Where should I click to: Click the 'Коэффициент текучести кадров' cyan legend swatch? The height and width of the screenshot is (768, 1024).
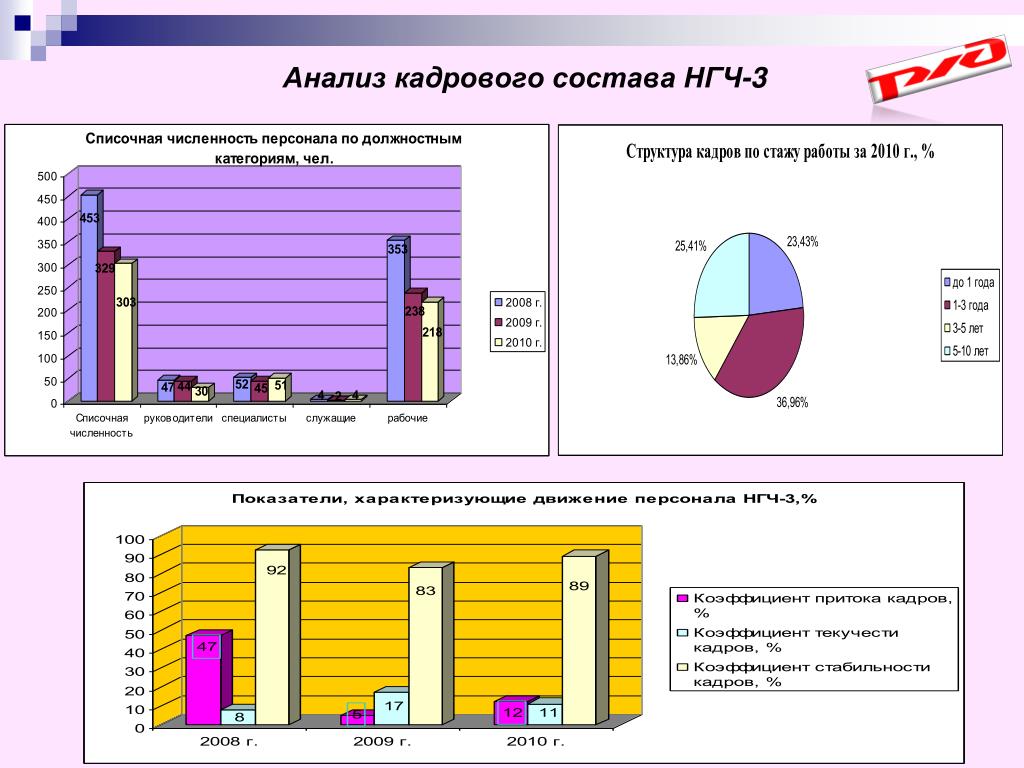click(x=683, y=633)
